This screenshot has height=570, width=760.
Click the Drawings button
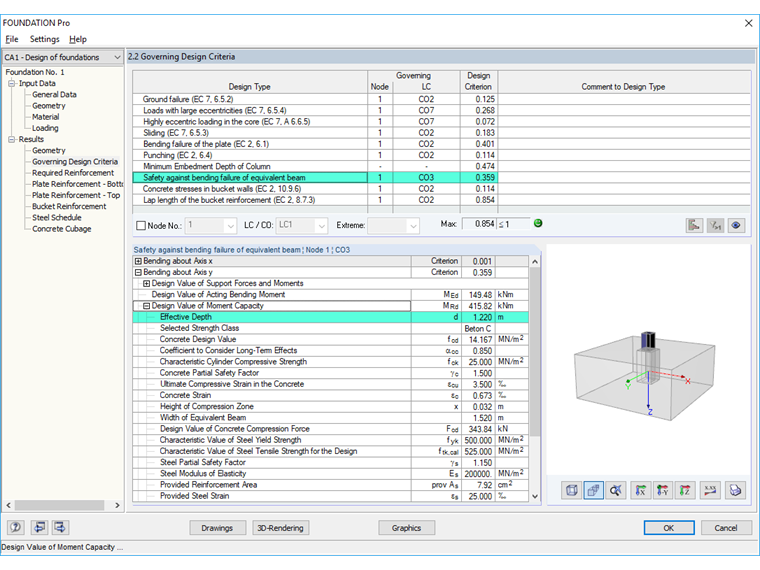(217, 528)
